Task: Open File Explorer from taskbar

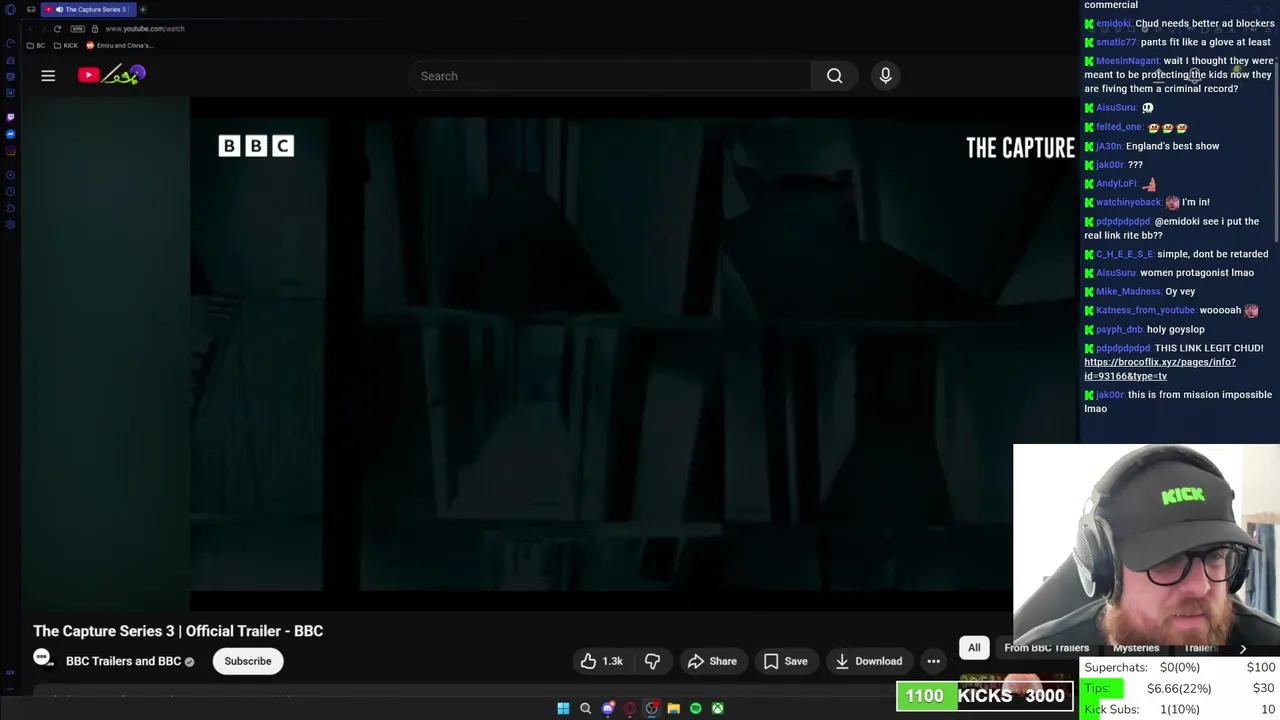Action: [673, 709]
